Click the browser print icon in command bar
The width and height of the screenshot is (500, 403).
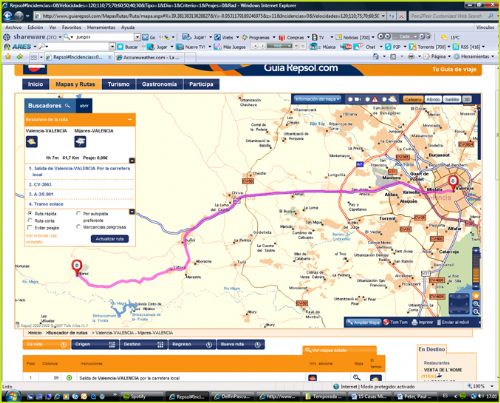coord(411,57)
